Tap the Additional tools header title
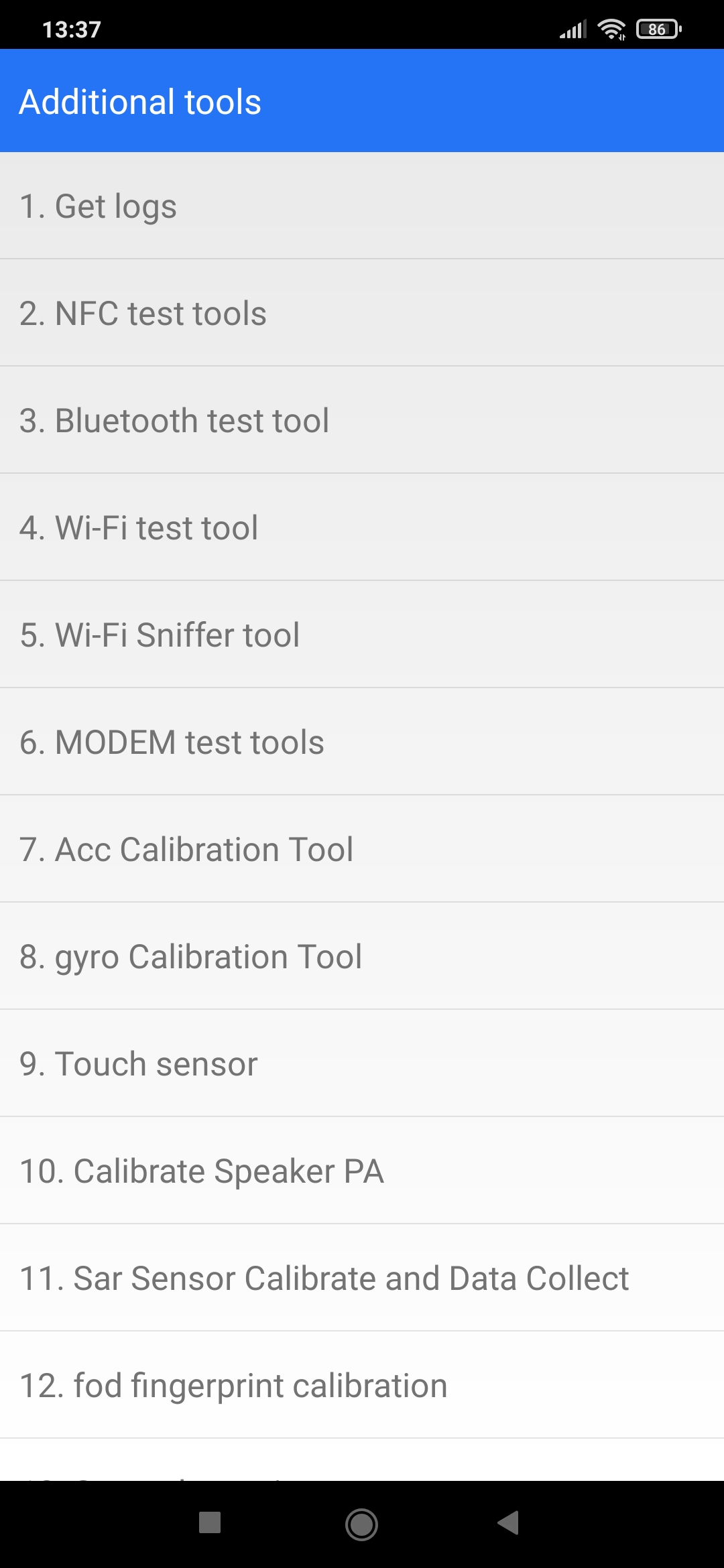This screenshot has width=724, height=1568. coord(140,102)
